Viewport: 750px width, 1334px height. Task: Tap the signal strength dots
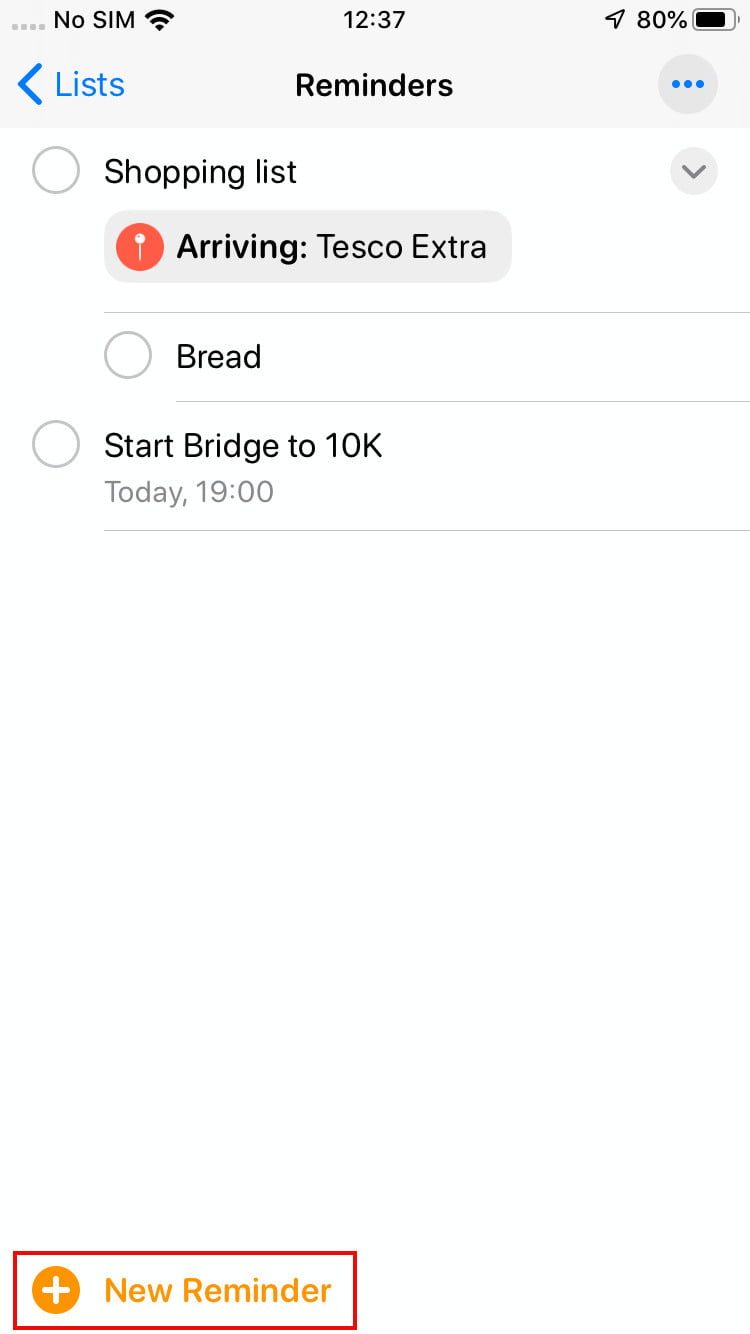click(x=28, y=22)
